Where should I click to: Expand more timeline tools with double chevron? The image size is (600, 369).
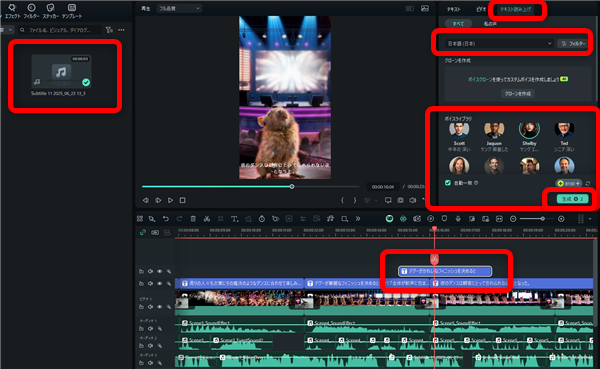(358, 219)
